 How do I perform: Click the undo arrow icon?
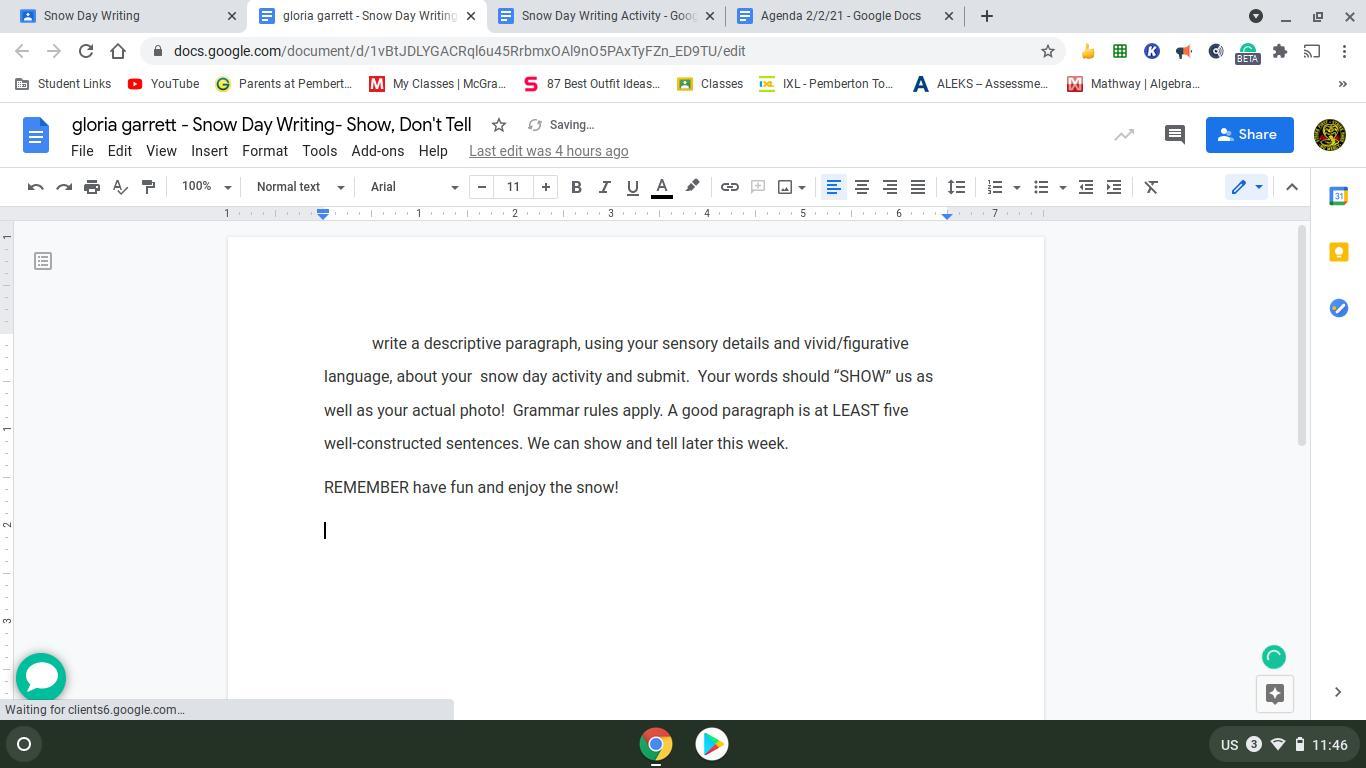(x=36, y=187)
